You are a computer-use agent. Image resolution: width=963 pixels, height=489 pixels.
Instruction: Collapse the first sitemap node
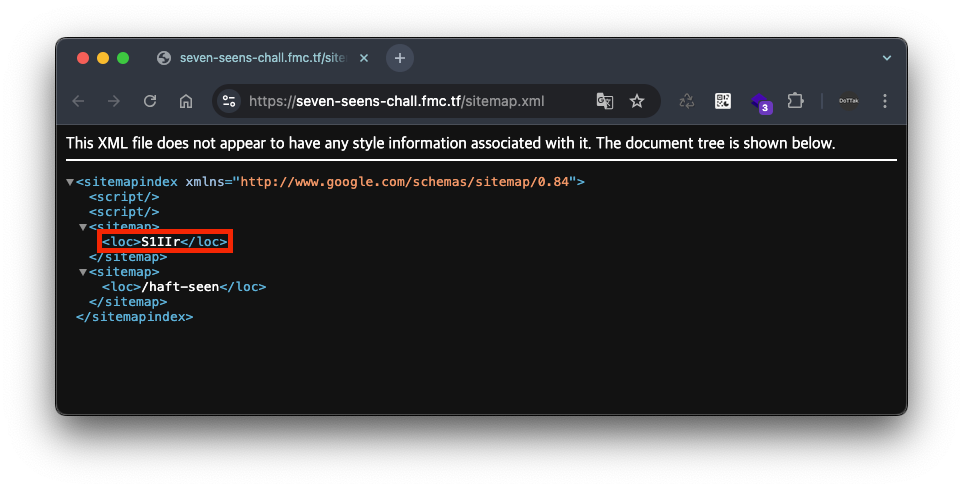click(x=83, y=227)
